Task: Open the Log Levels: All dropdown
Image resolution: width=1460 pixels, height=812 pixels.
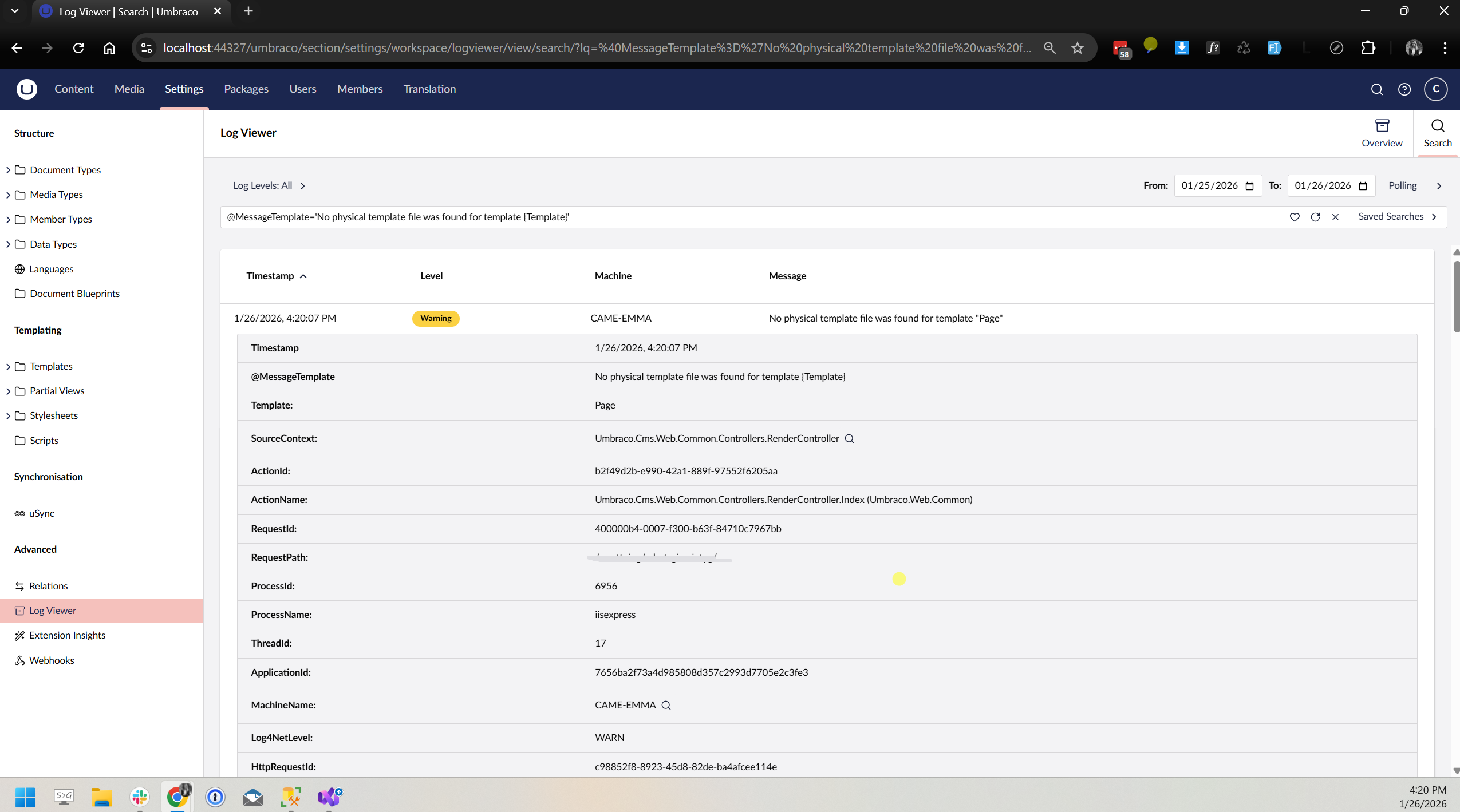Action: click(x=269, y=185)
